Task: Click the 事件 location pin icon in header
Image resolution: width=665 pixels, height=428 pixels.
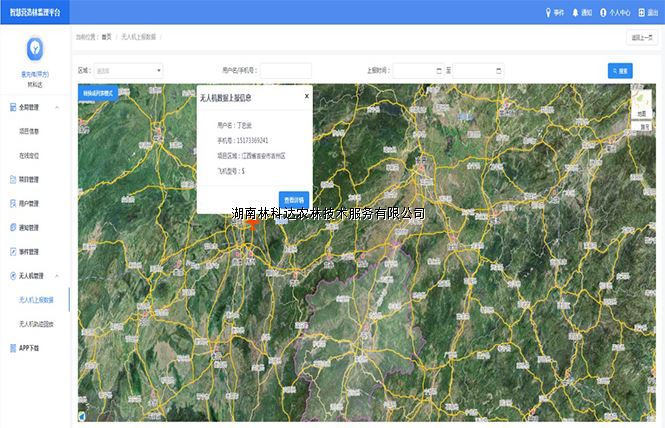Action: click(547, 12)
